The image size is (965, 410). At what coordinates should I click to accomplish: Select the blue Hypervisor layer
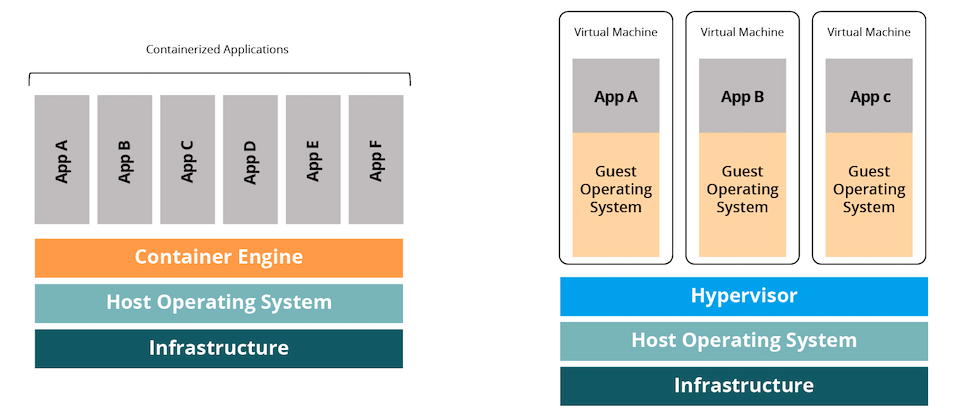pyautogui.click(x=743, y=296)
